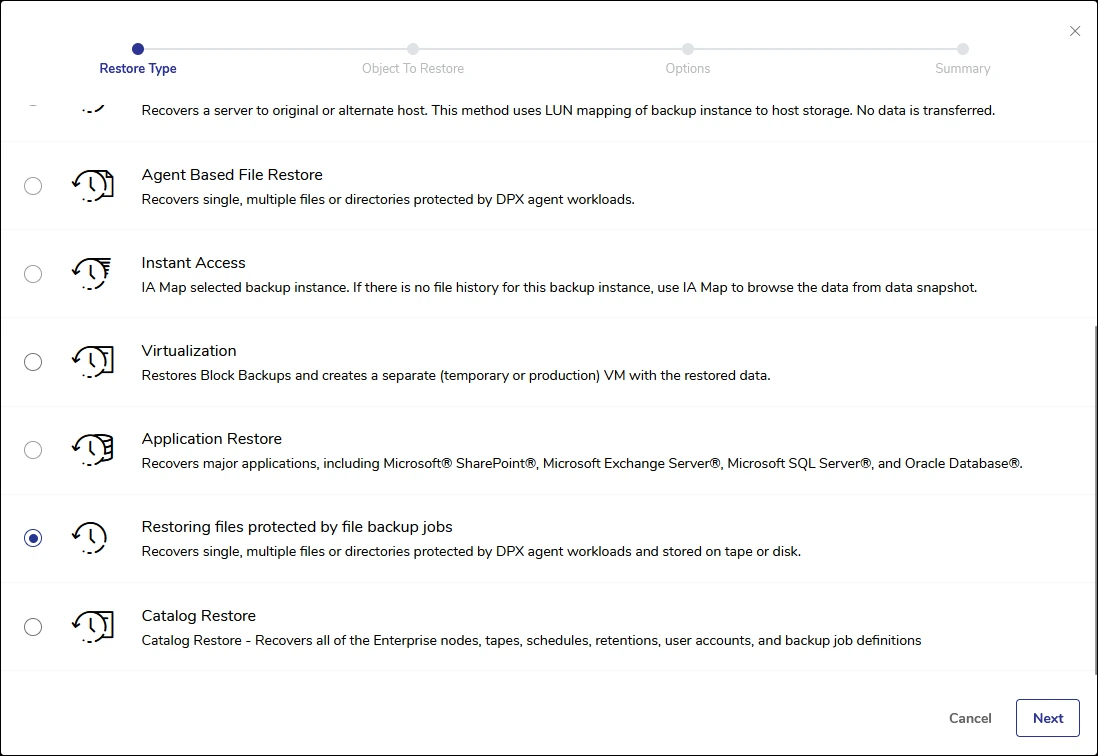Click the Instant Access restore icon
This screenshot has height=756, width=1098.
(92, 274)
